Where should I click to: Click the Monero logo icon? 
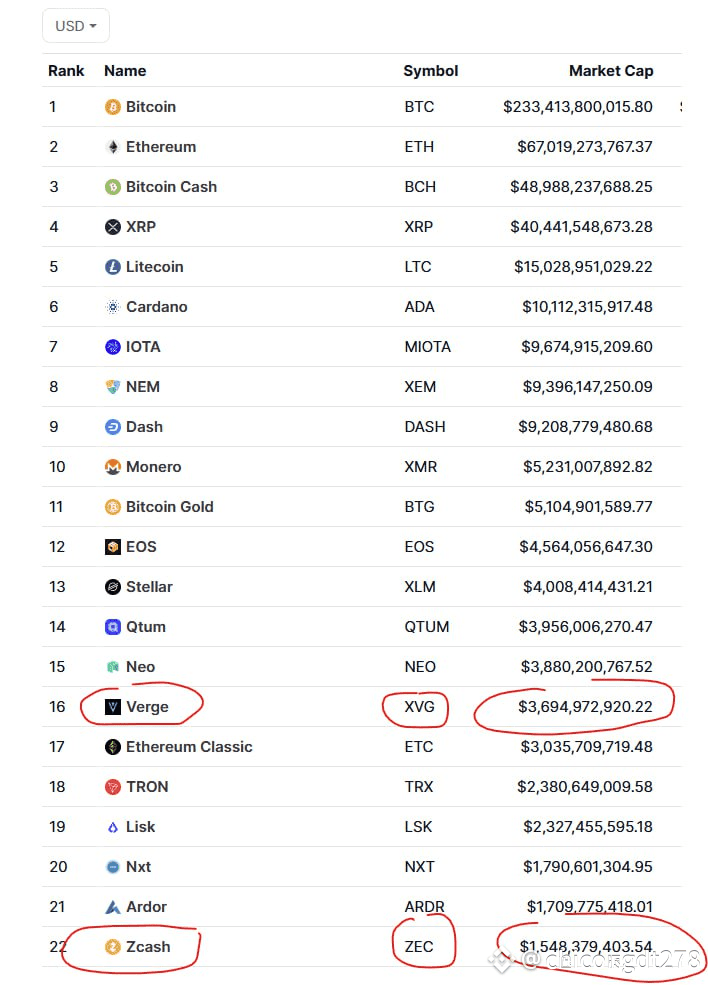113,467
